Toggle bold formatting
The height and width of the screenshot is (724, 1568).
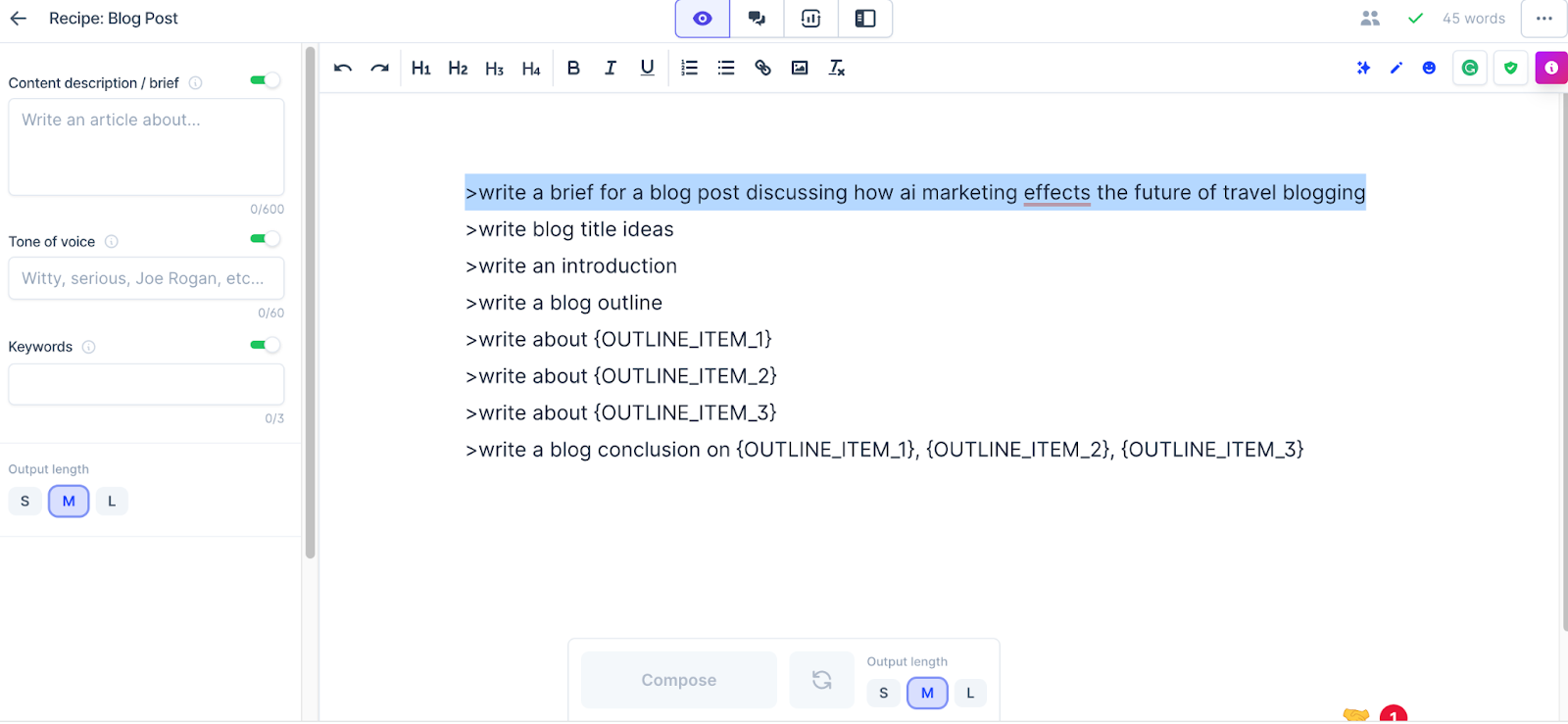[573, 68]
